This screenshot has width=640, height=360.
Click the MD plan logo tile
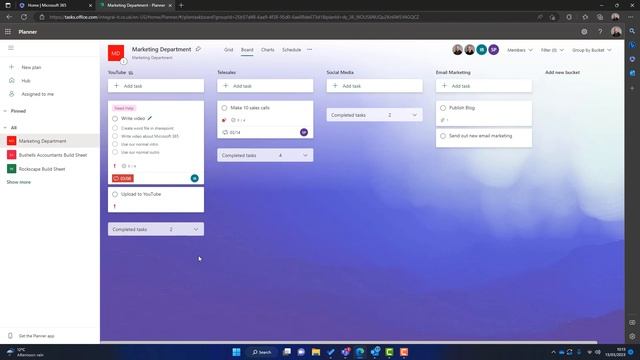click(116, 53)
